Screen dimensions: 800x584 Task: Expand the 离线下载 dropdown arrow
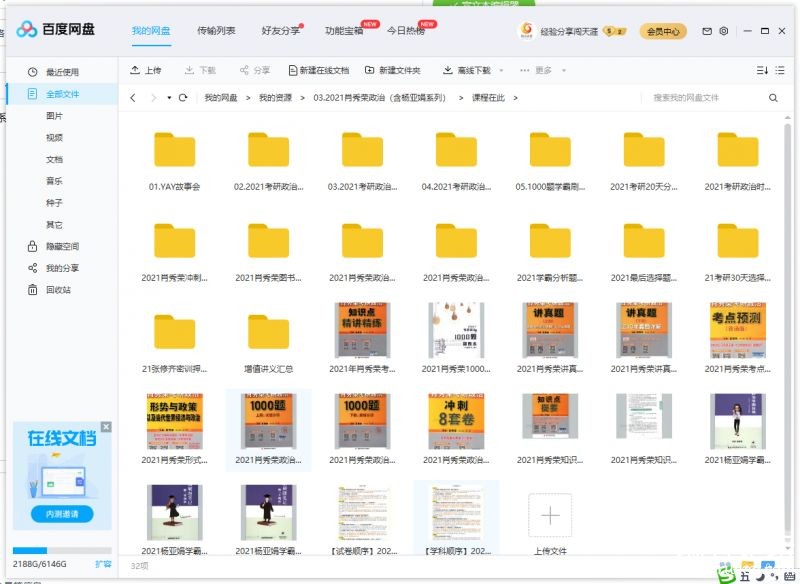click(x=501, y=70)
